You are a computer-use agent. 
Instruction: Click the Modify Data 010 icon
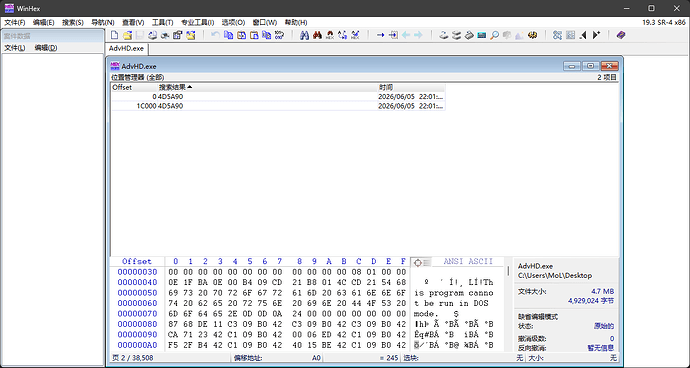tap(279, 35)
